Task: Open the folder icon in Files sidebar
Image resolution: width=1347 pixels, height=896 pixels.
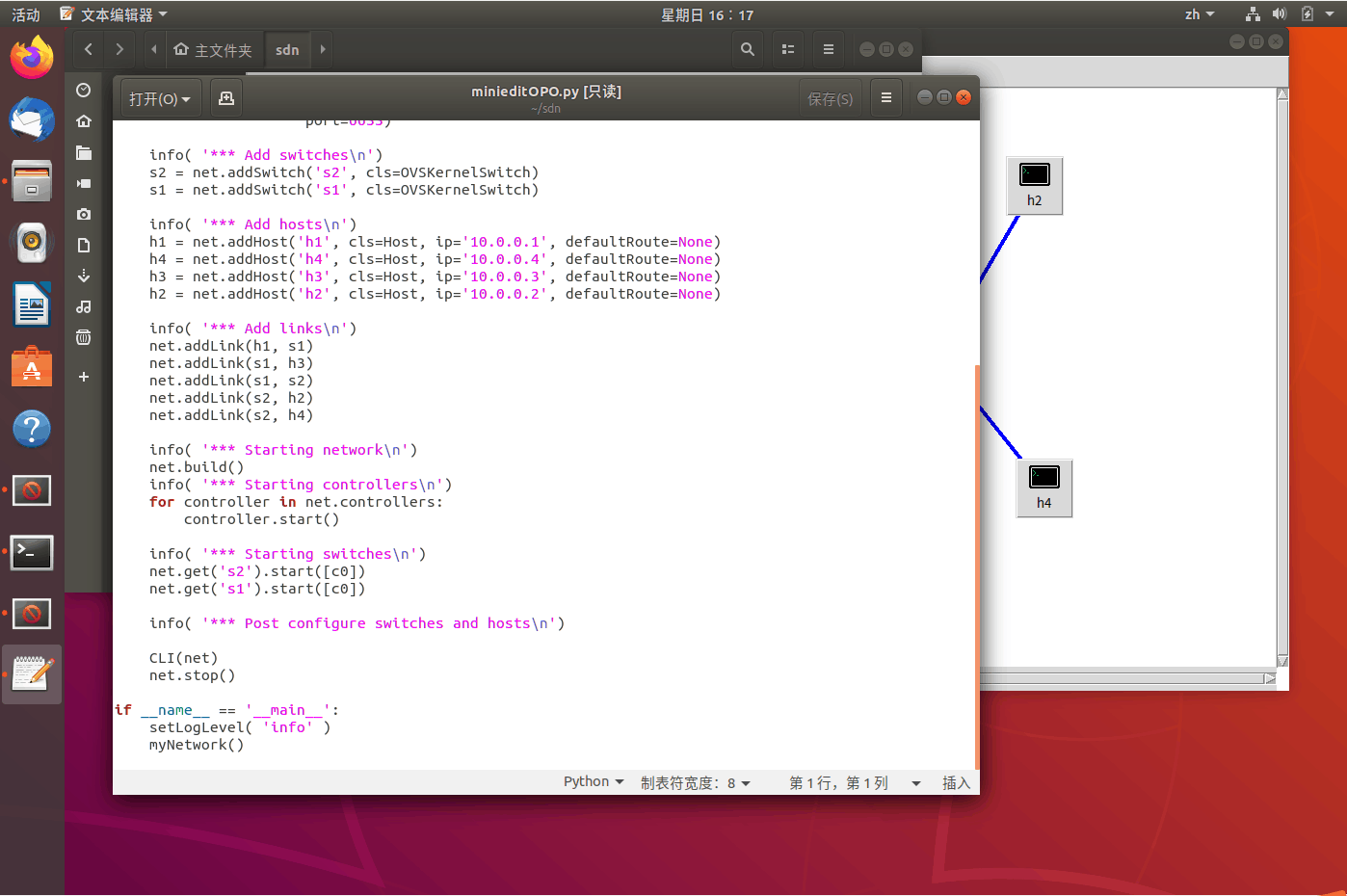Action: (84, 152)
